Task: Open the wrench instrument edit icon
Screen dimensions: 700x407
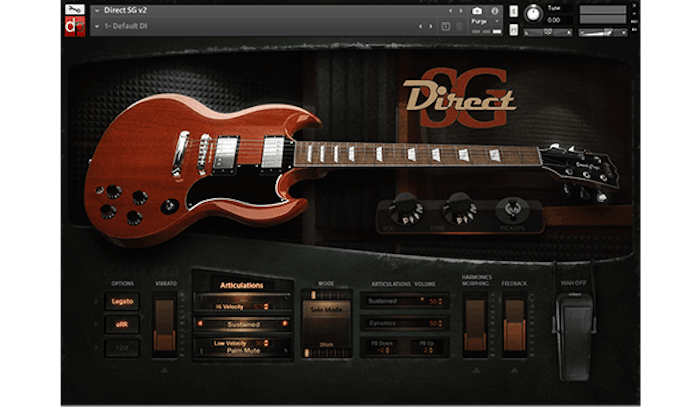Action: 75,9
